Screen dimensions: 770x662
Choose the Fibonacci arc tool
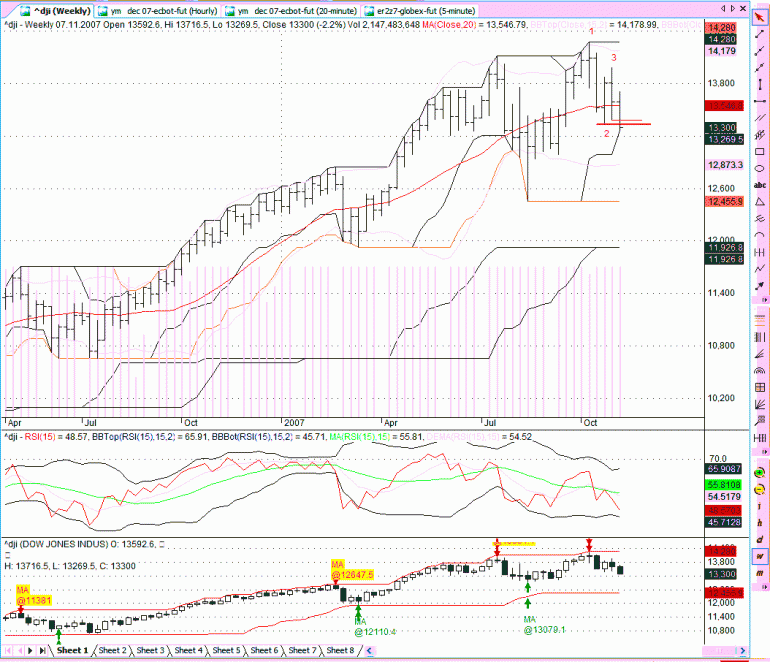coord(760,370)
